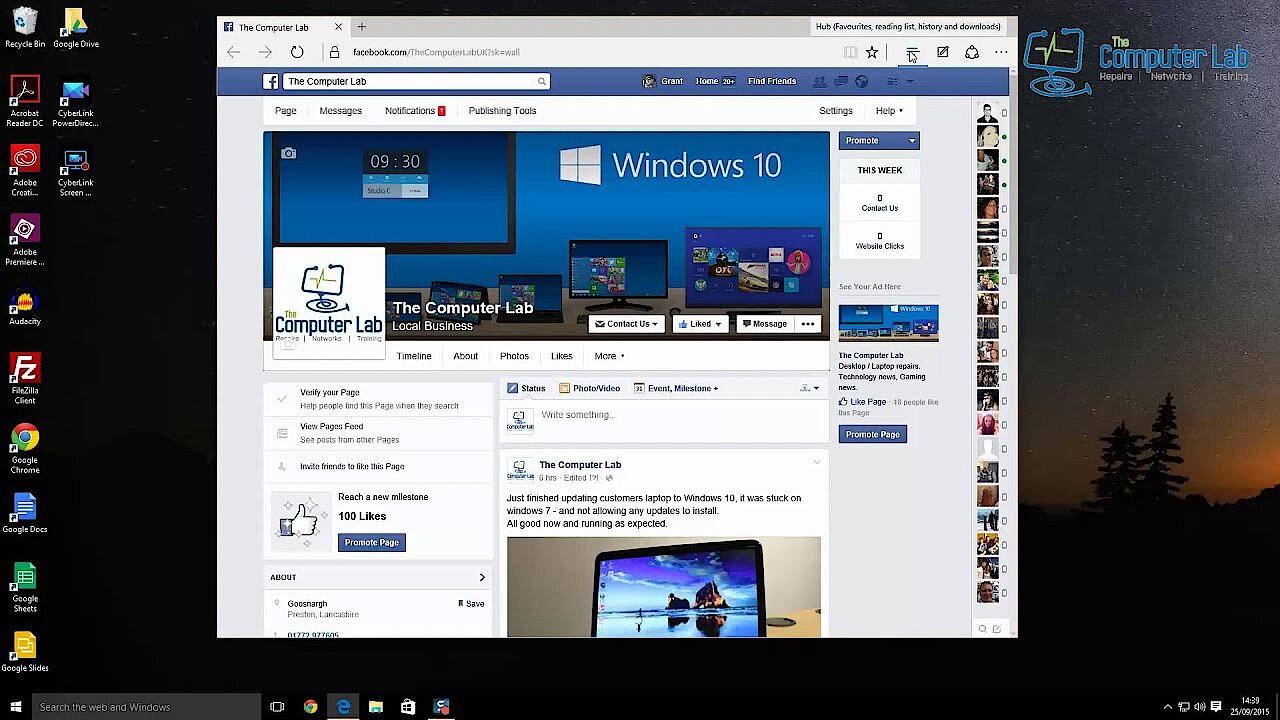The width and height of the screenshot is (1280, 720).
Task: Switch to the Messages page tab
Action: 340,111
